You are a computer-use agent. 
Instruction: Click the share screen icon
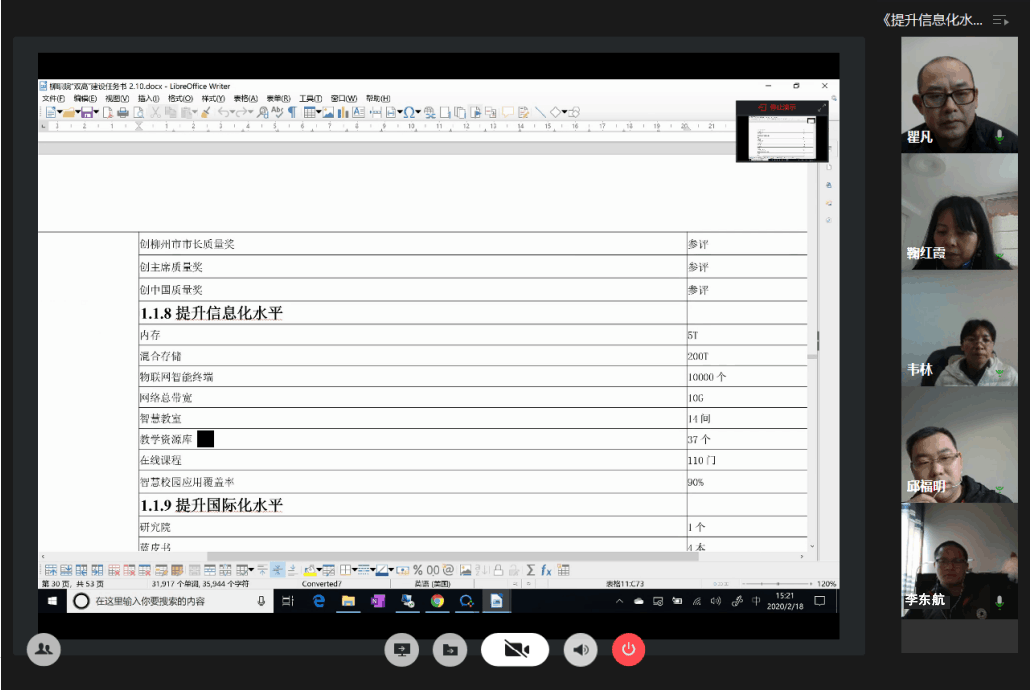pyautogui.click(x=402, y=650)
